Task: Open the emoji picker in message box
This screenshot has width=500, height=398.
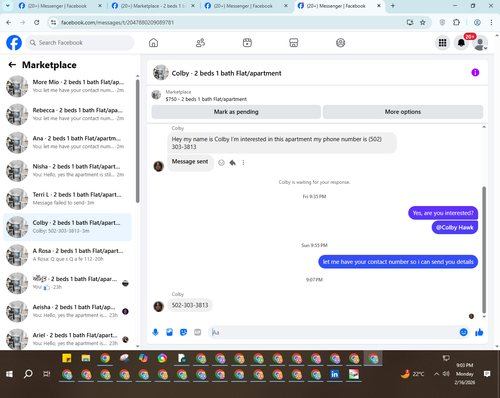Action: pyautogui.click(x=463, y=332)
